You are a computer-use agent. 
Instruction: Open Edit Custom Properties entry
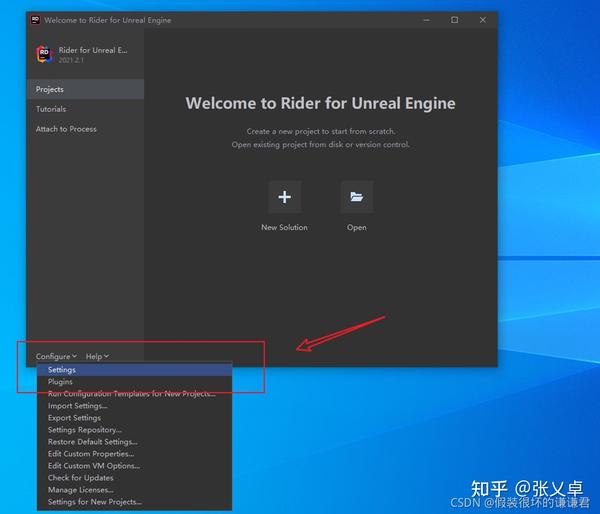coord(134,454)
